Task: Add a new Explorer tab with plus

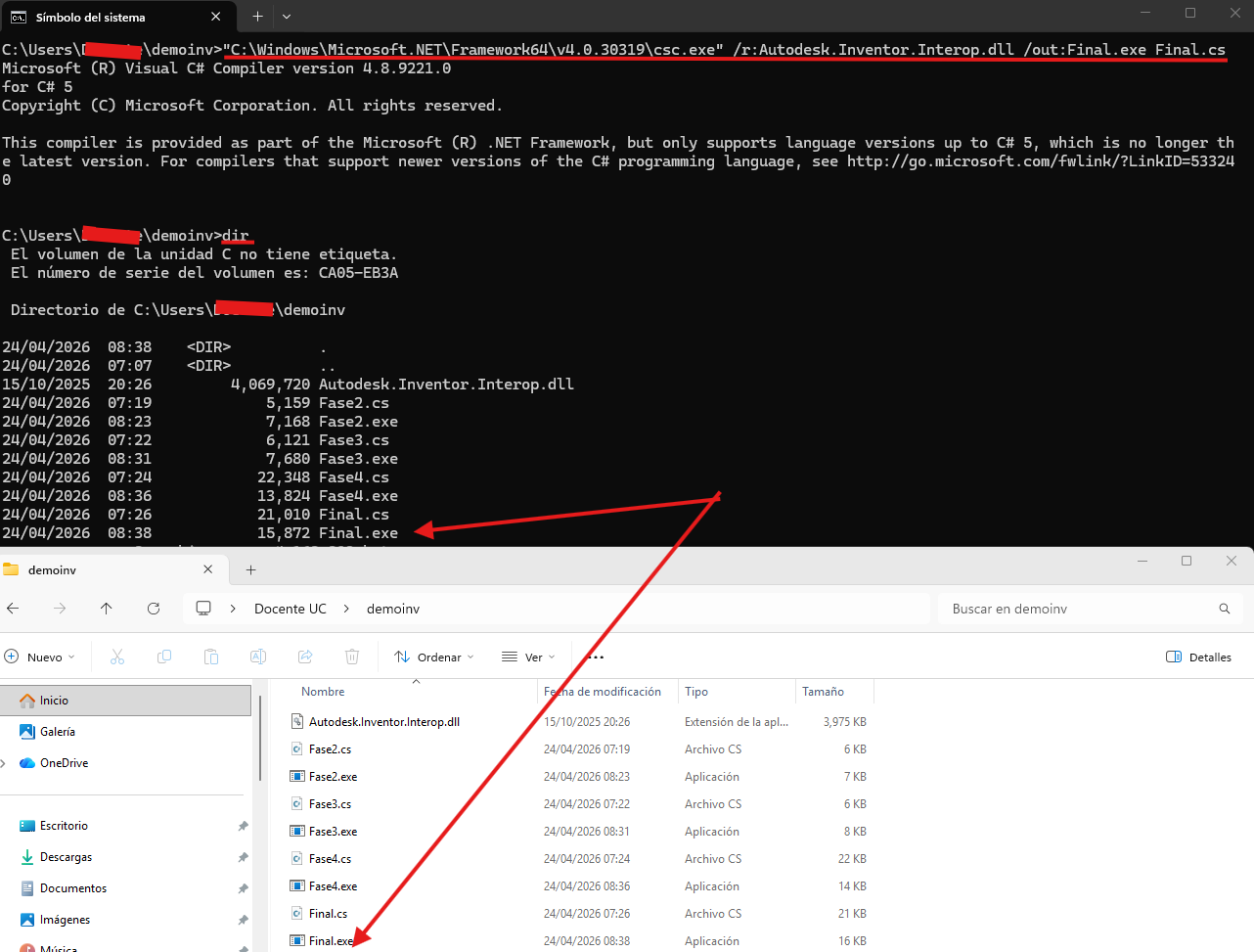Action: (x=250, y=569)
